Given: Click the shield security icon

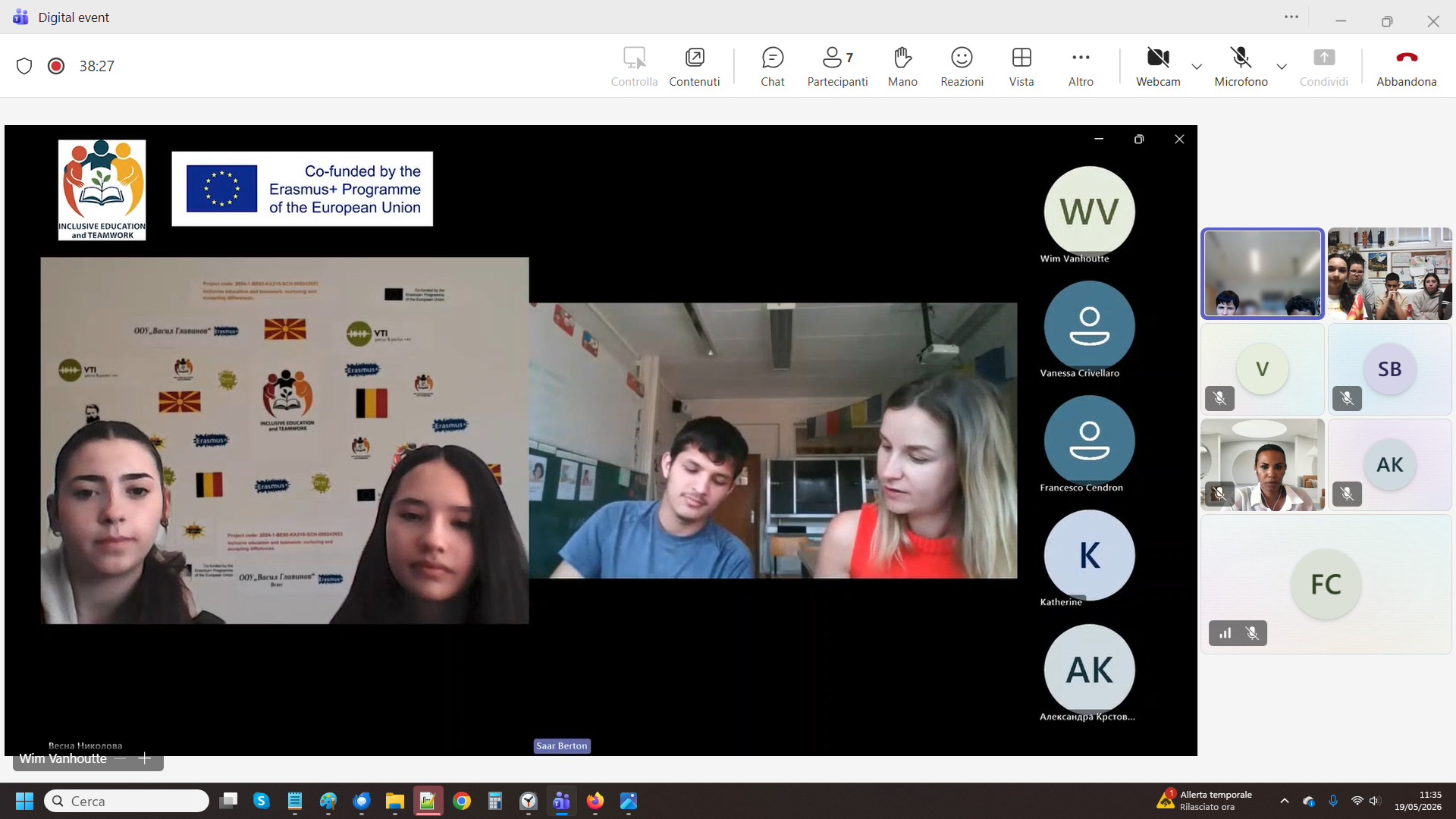Looking at the screenshot, I should [24, 66].
